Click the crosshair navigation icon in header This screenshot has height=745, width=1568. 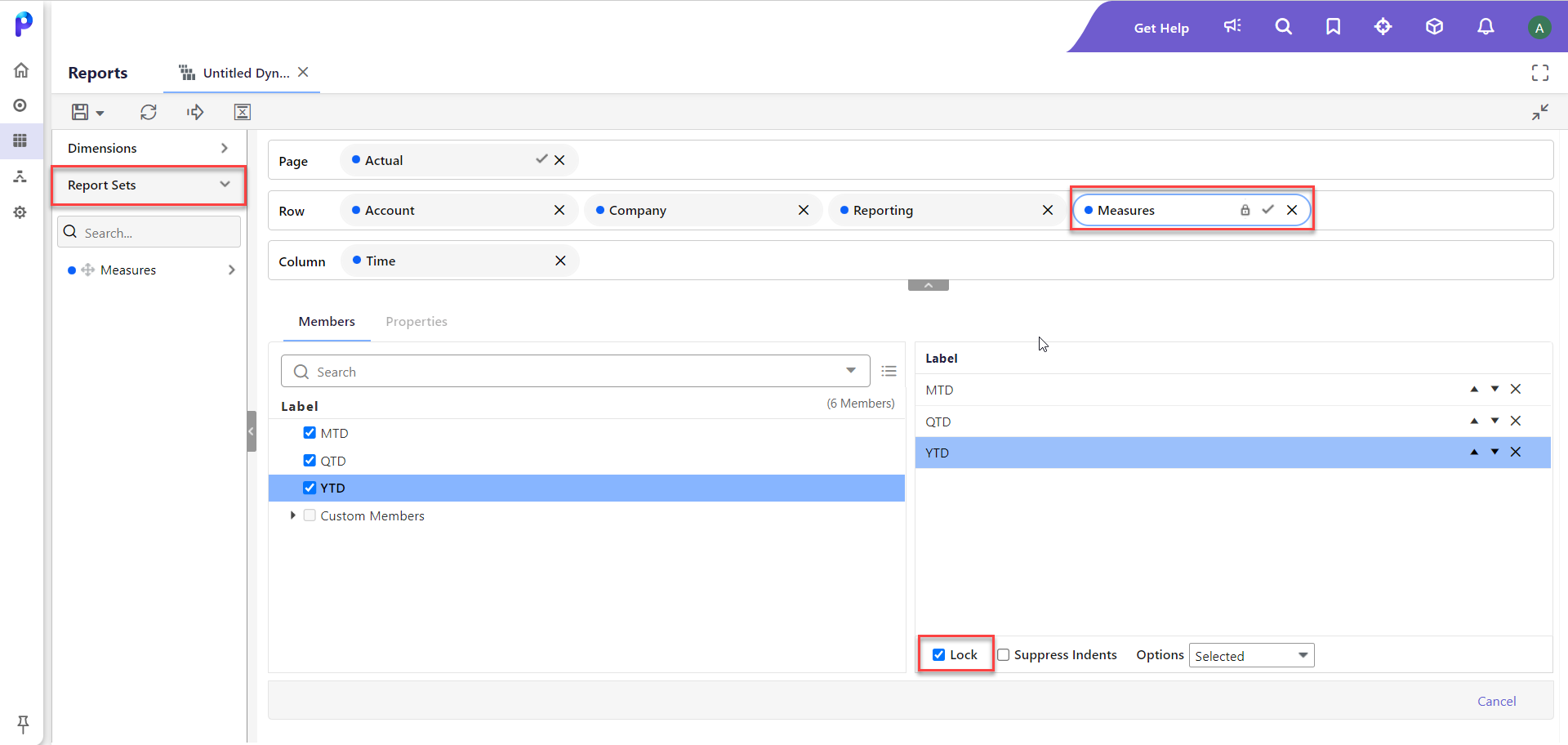(x=1383, y=27)
